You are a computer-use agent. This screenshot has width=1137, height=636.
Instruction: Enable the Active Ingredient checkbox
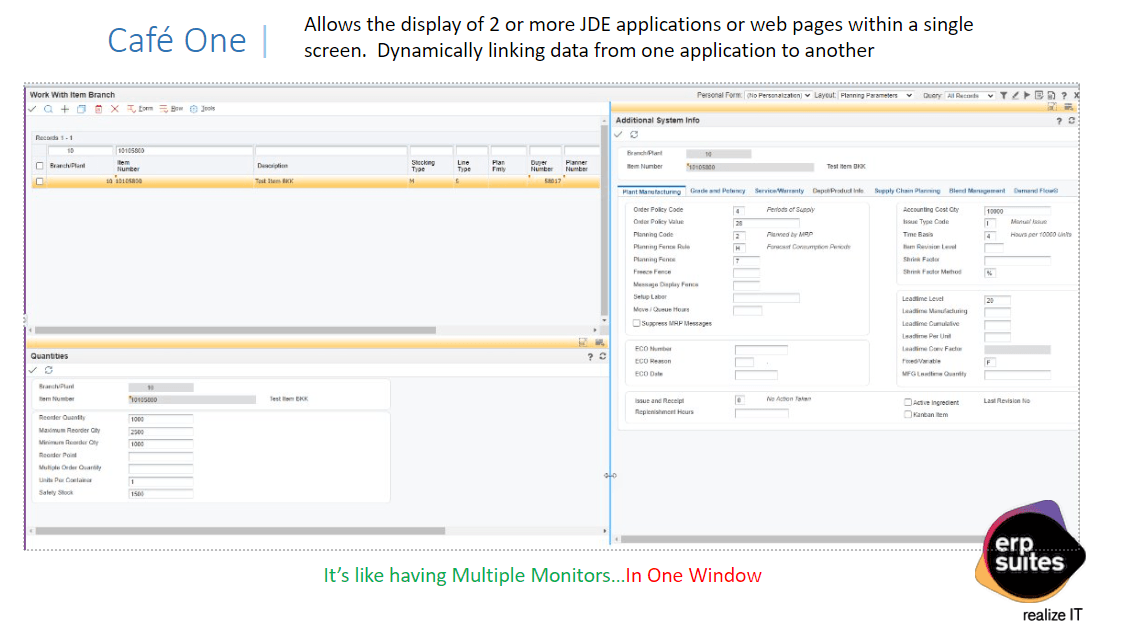pos(909,402)
